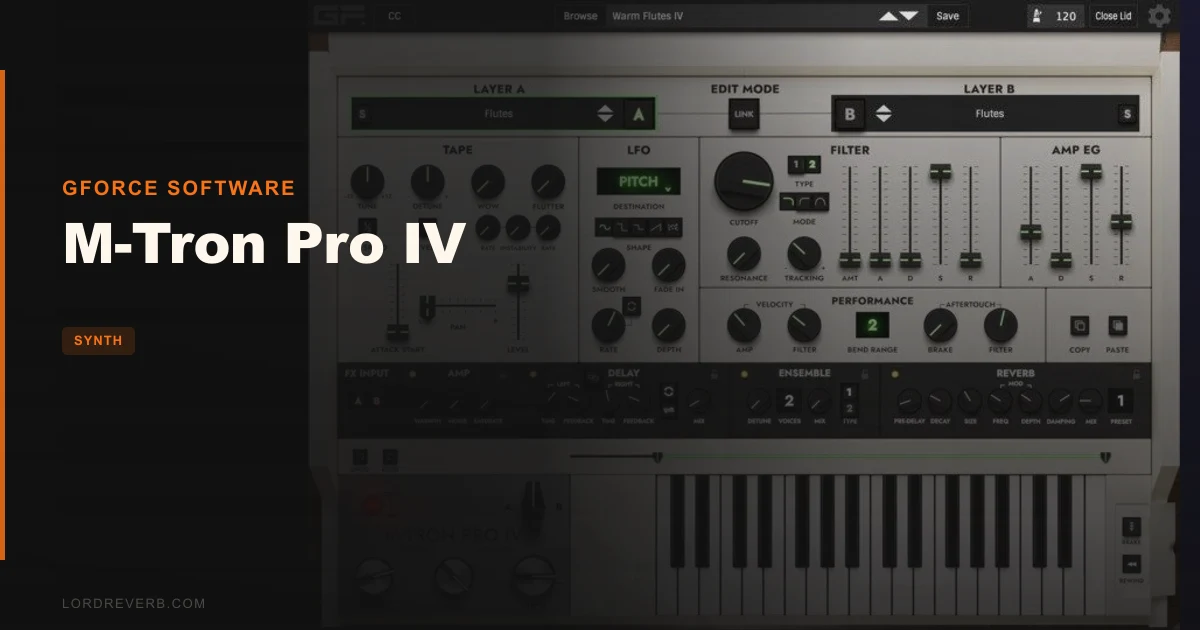Click the Brake button beside keyboard
The width and height of the screenshot is (1200, 630).
tap(1132, 527)
